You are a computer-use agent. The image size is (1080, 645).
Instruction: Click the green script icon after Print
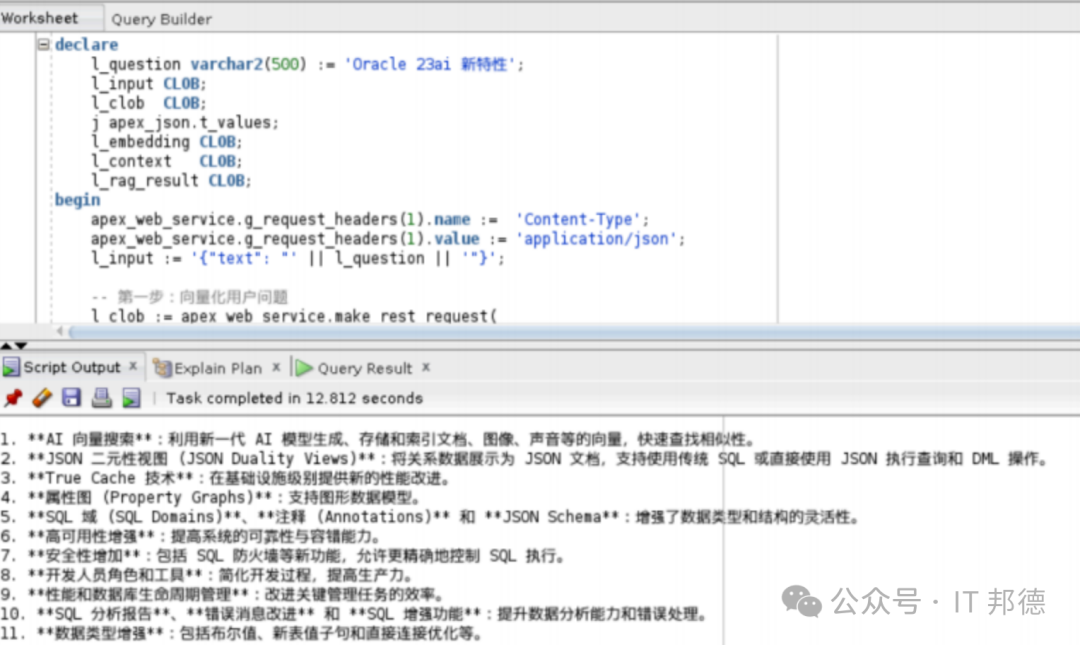tap(131, 398)
